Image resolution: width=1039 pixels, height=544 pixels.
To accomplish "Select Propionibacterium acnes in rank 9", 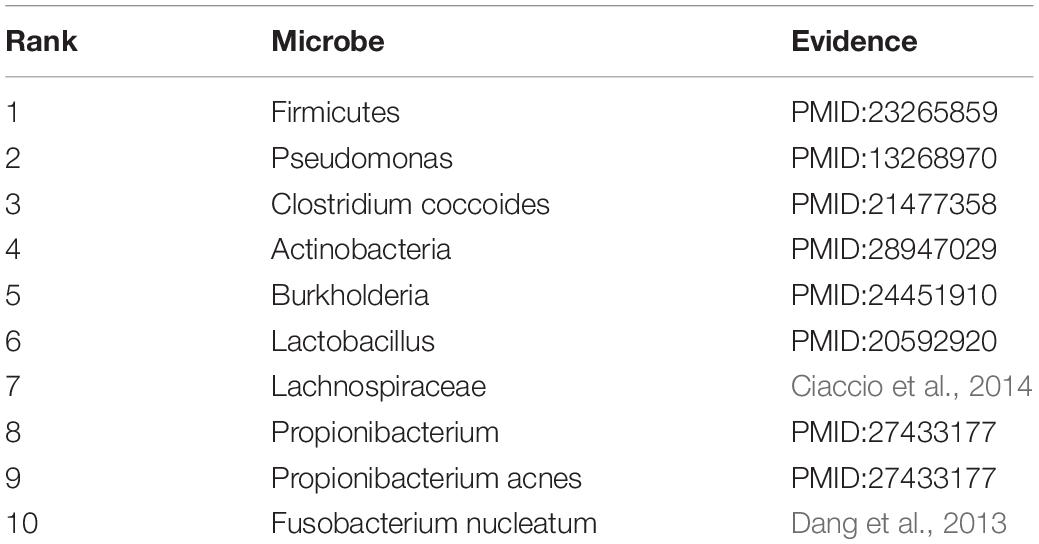I will 426,478.
